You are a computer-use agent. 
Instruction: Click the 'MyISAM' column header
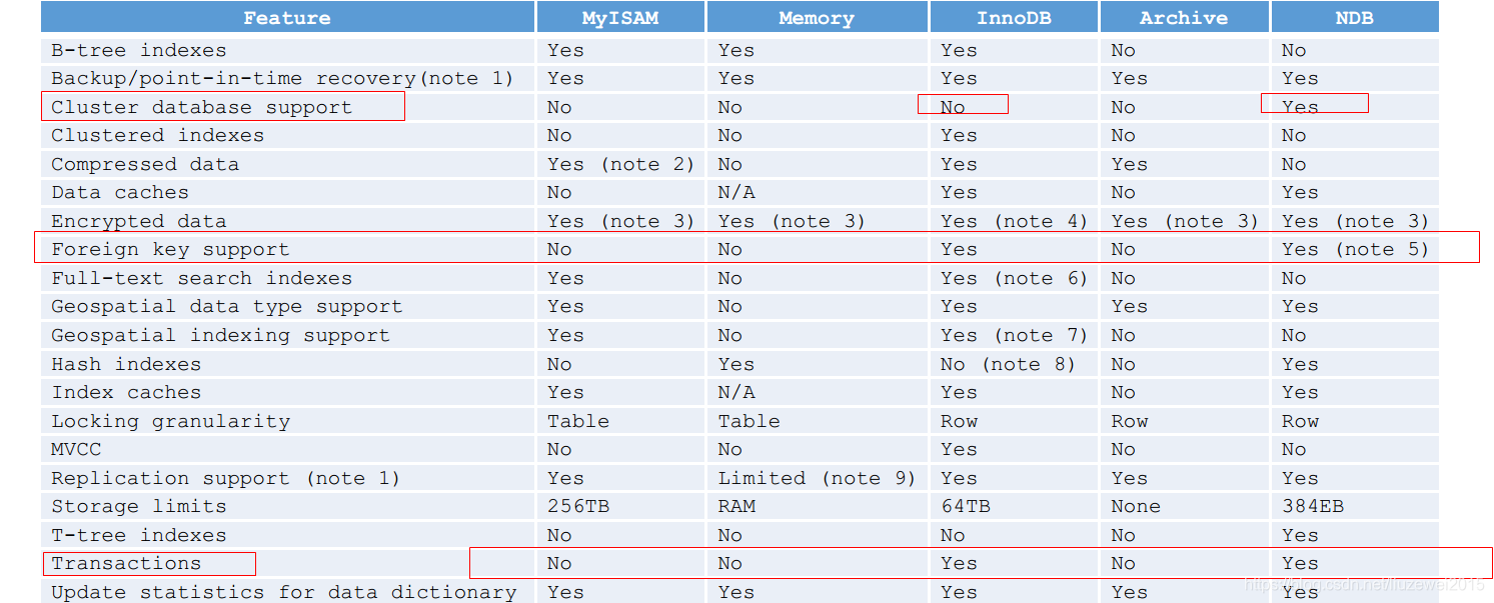coord(620,18)
